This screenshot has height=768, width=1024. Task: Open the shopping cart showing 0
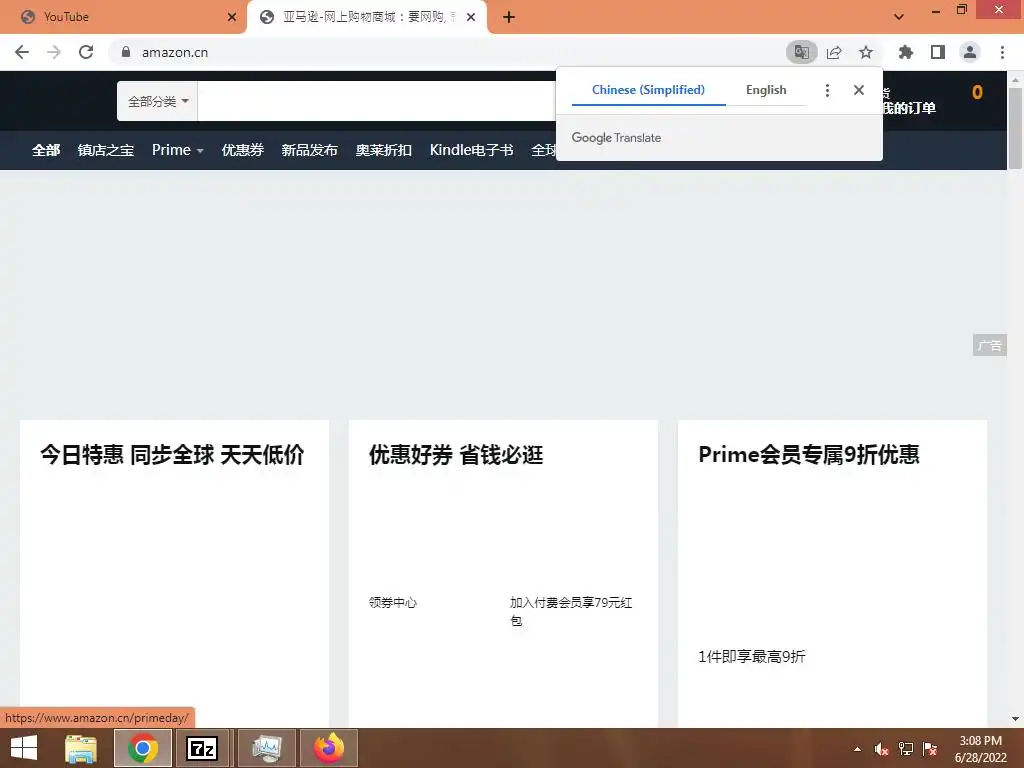click(977, 93)
